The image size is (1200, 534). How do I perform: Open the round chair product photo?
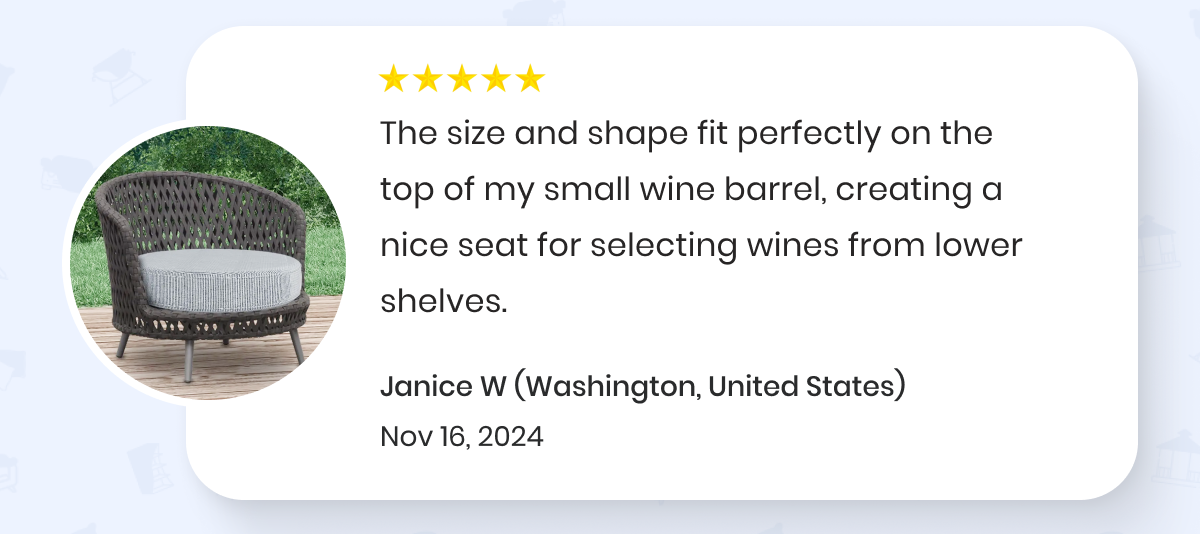click(x=208, y=262)
